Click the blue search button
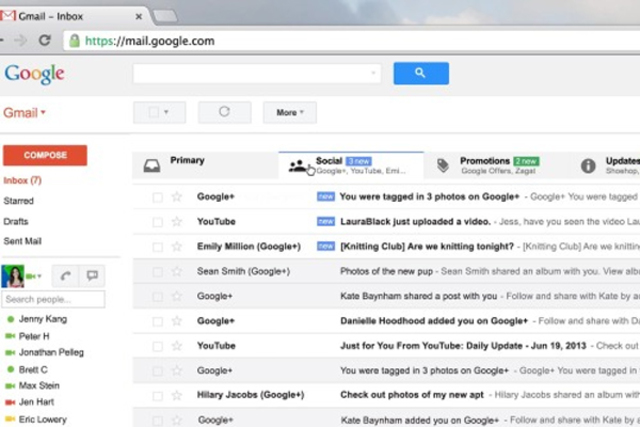 coord(421,73)
